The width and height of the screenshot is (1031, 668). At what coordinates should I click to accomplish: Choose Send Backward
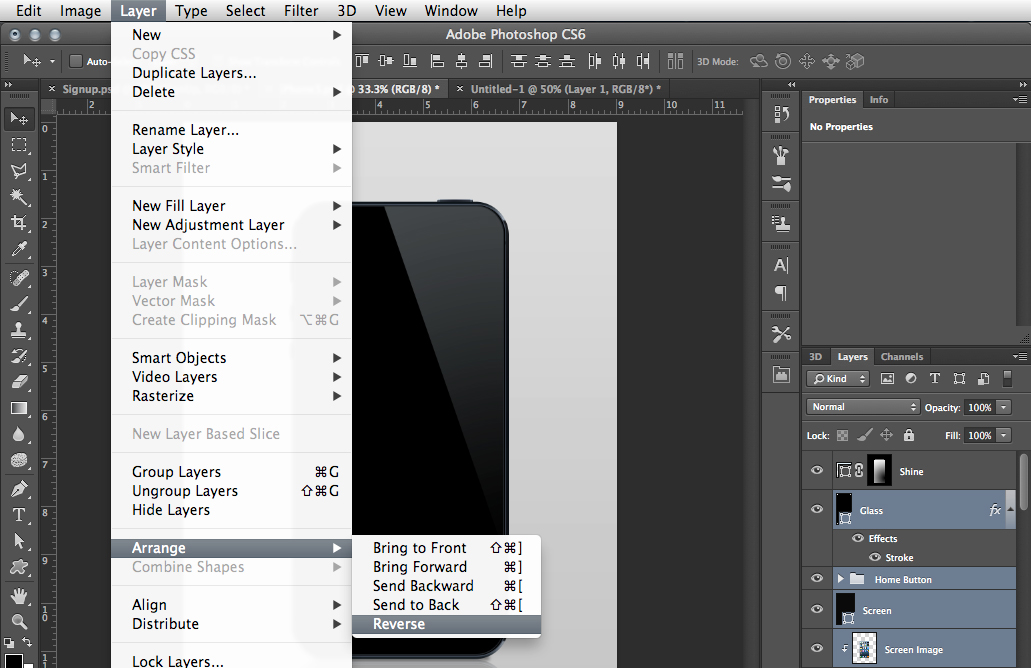[x=446, y=586]
